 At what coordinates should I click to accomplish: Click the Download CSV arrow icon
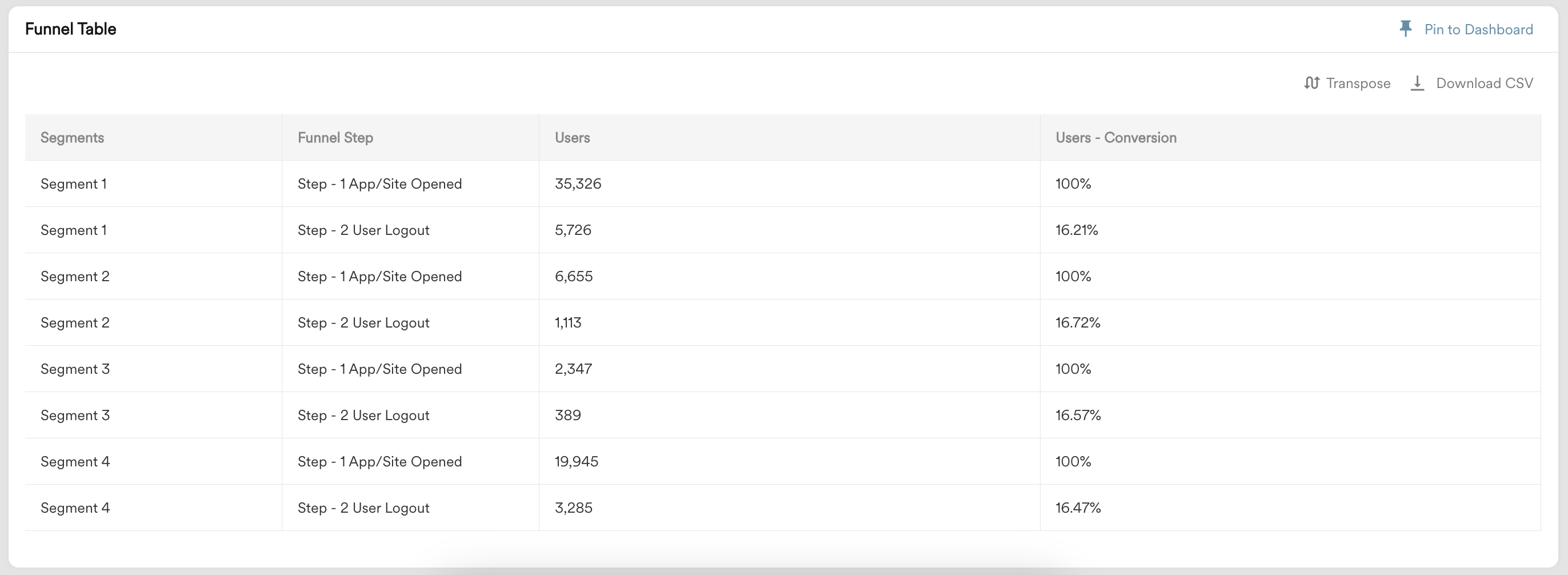pos(1417,83)
